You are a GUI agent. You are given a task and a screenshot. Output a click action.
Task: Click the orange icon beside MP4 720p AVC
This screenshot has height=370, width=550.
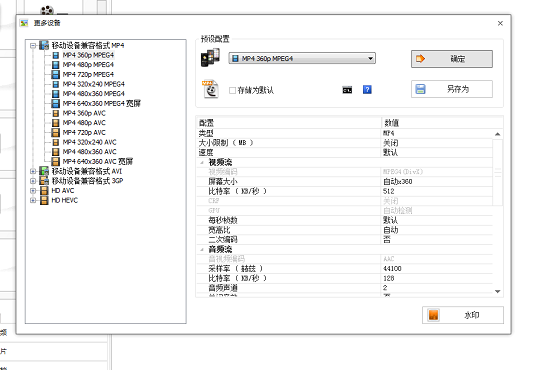pyautogui.click(x=55, y=133)
